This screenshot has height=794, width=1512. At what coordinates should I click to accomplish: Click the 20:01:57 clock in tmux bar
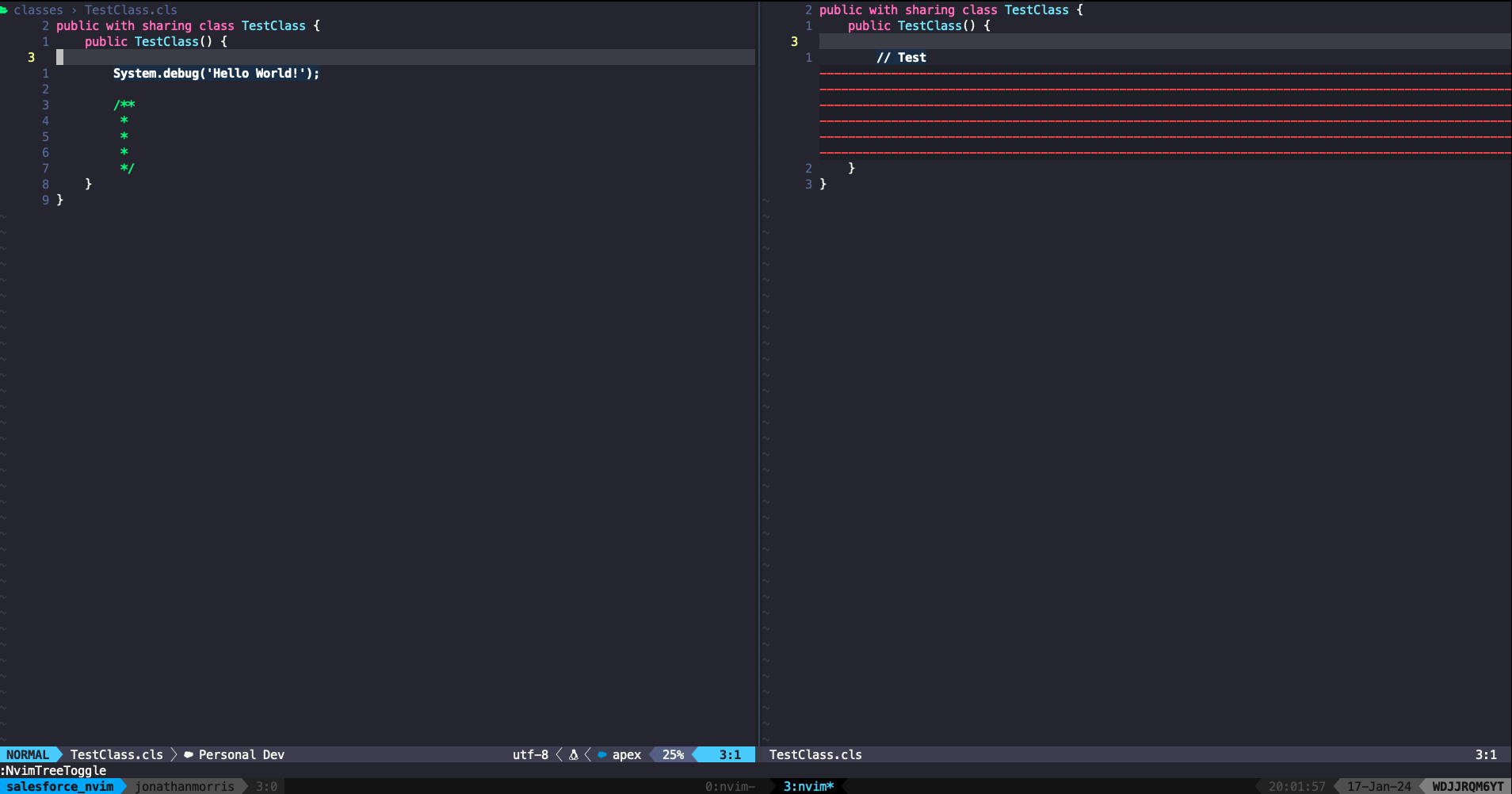[x=1296, y=786]
